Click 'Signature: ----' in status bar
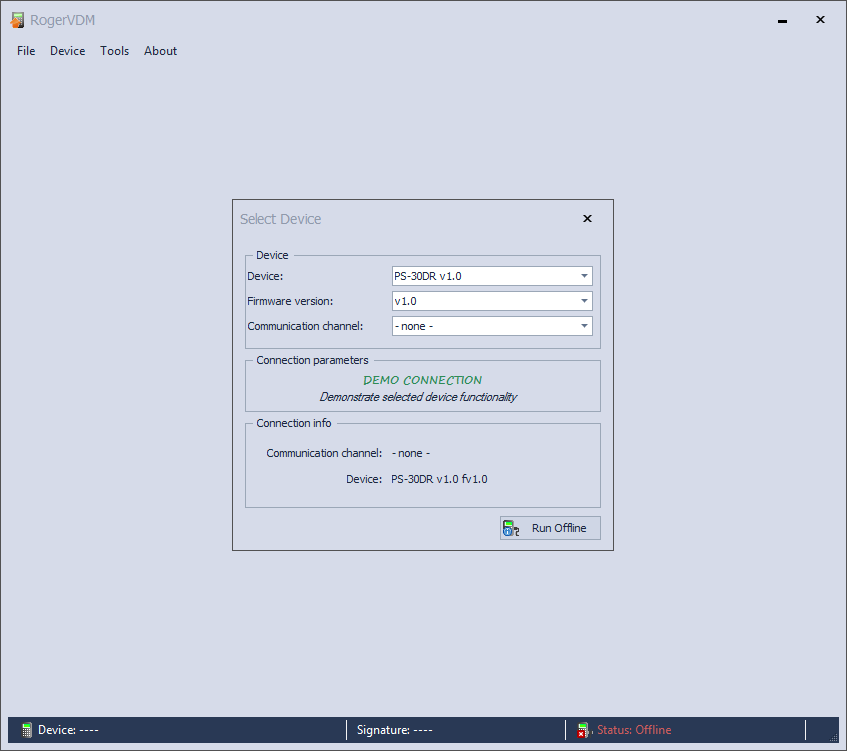The height and width of the screenshot is (751, 847). (394, 730)
